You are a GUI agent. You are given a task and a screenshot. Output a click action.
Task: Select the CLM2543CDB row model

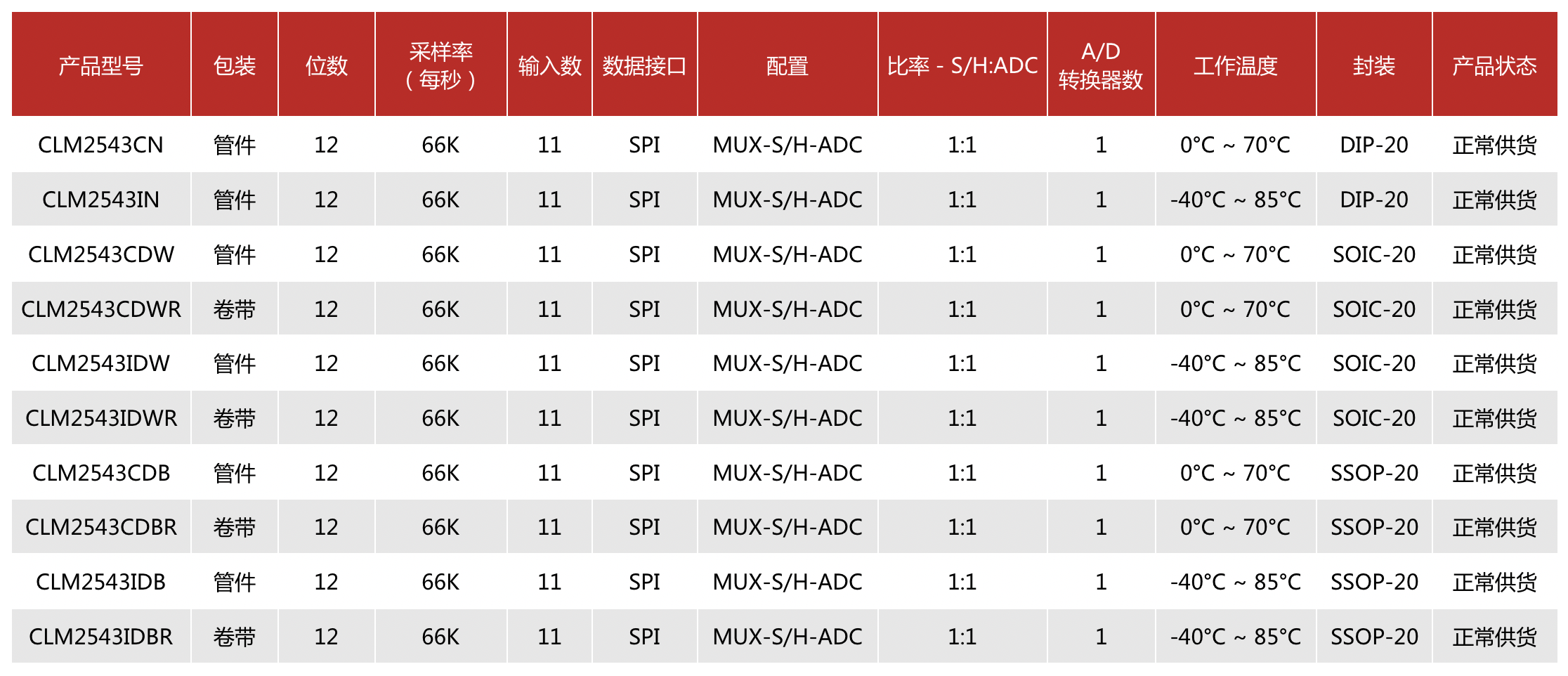100,473
